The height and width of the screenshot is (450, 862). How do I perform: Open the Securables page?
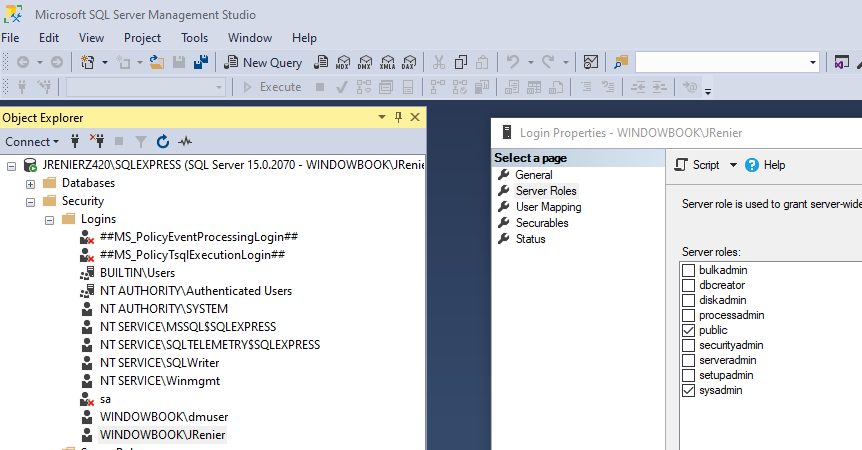(x=542, y=223)
